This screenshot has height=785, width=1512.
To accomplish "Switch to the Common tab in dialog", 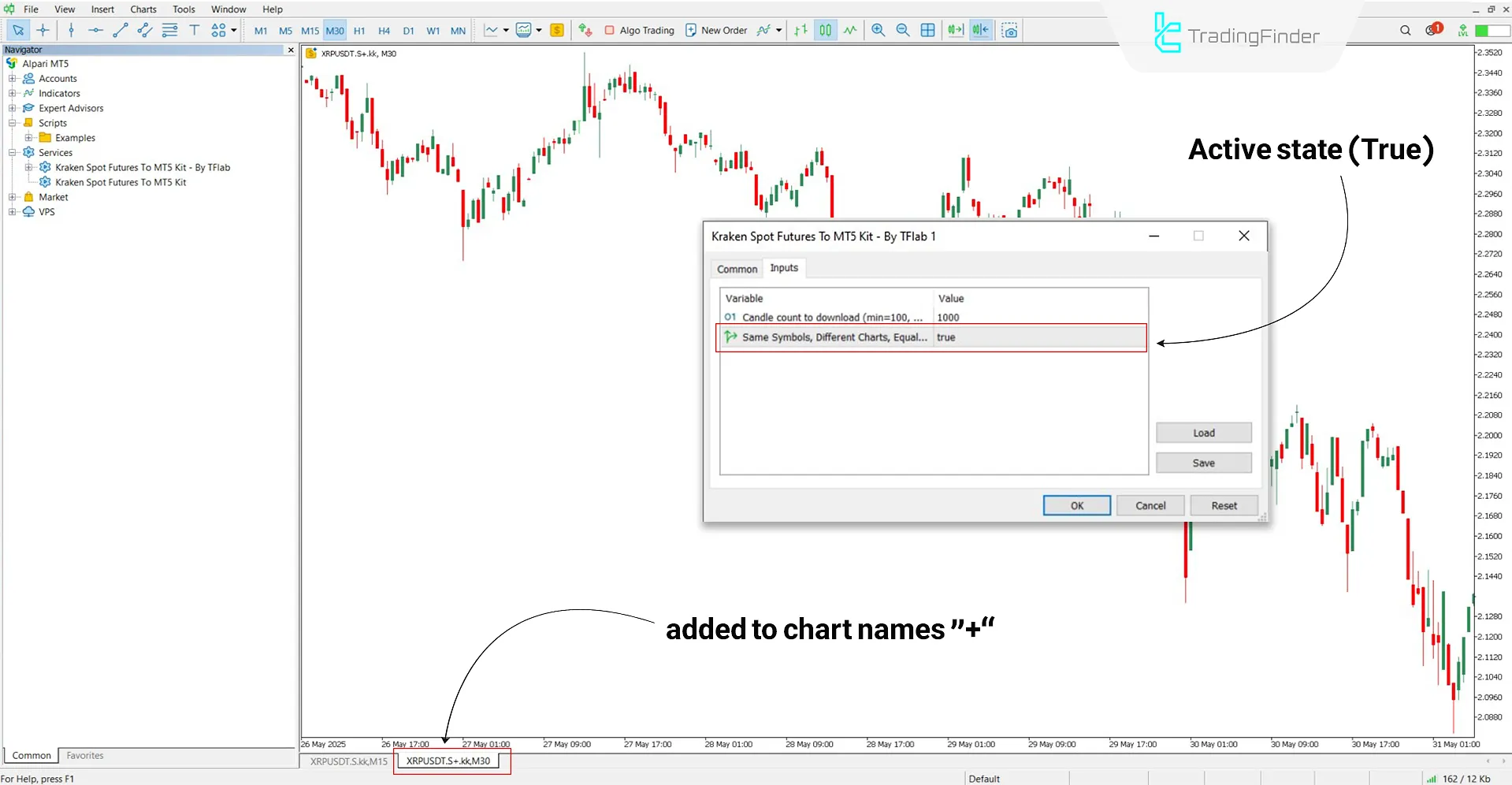I will coord(737,269).
